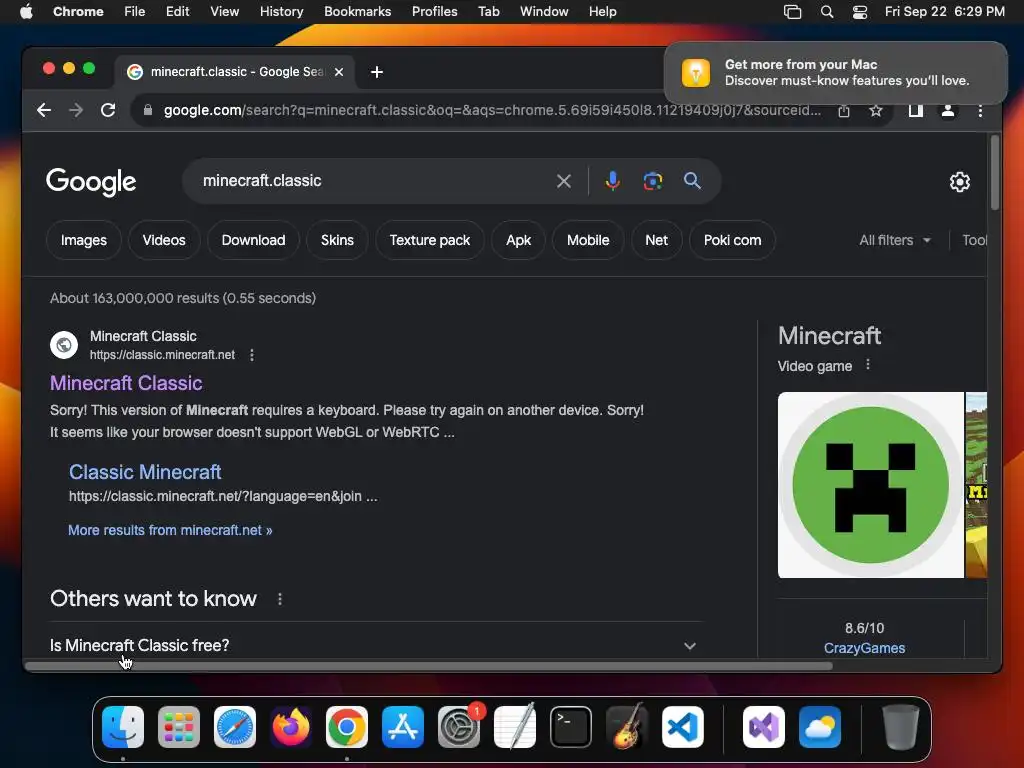
Task: Select the Mobile filter chip
Action: 588,240
